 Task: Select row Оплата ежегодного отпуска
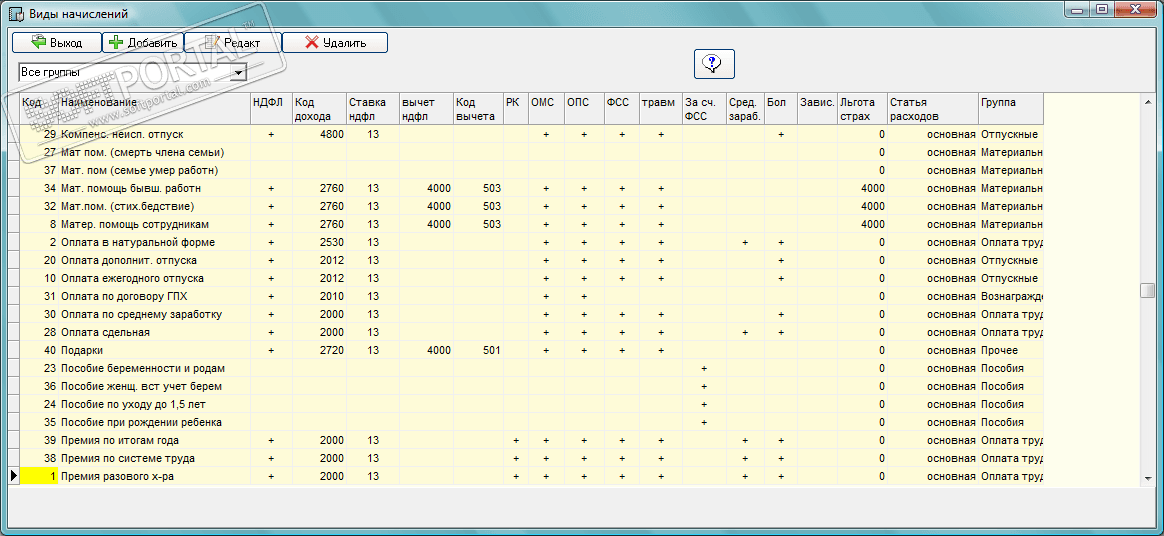click(531, 278)
